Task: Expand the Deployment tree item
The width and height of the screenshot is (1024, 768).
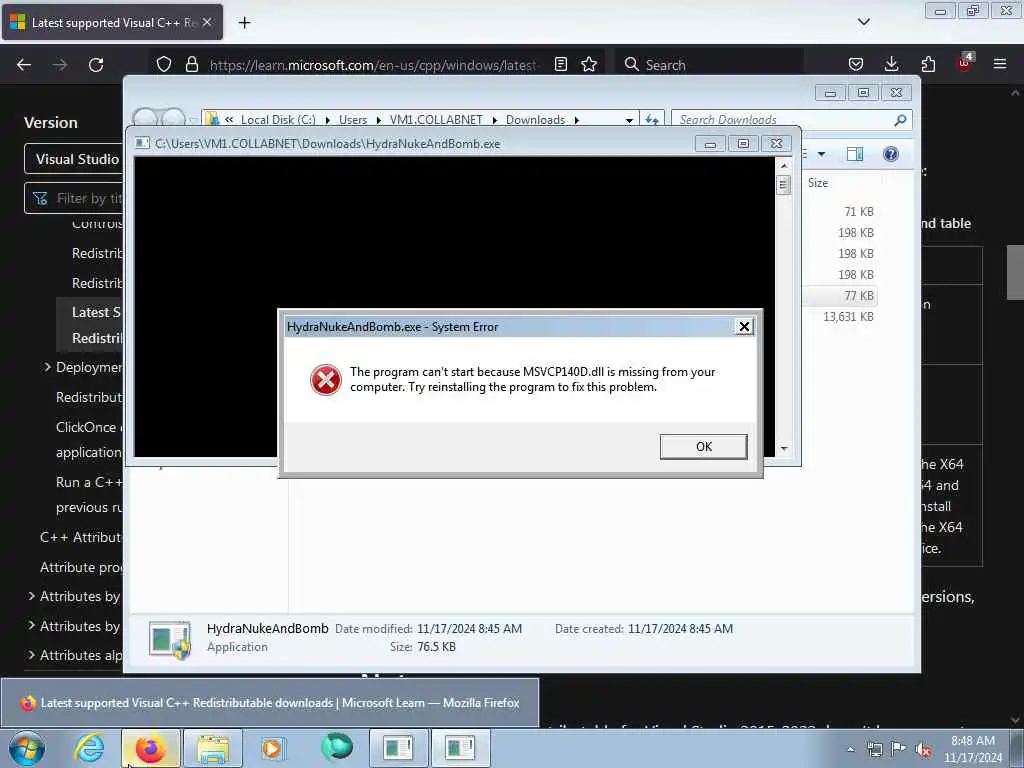Action: coord(47,367)
